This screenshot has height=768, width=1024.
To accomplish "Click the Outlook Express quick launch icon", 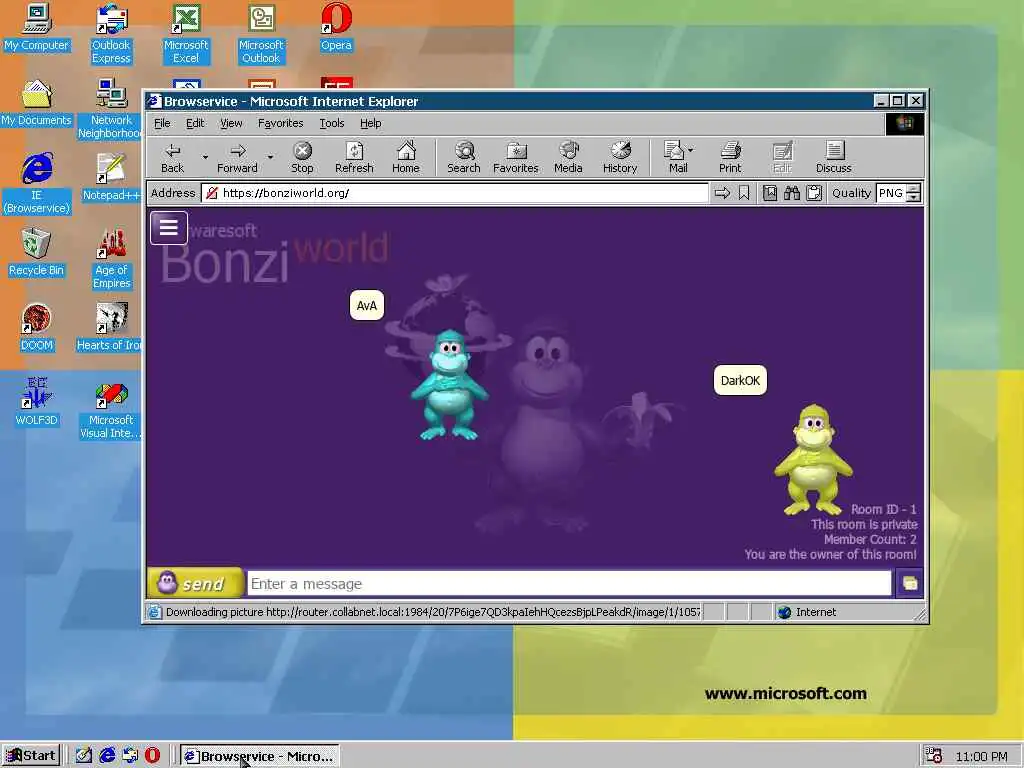I will [x=130, y=756].
